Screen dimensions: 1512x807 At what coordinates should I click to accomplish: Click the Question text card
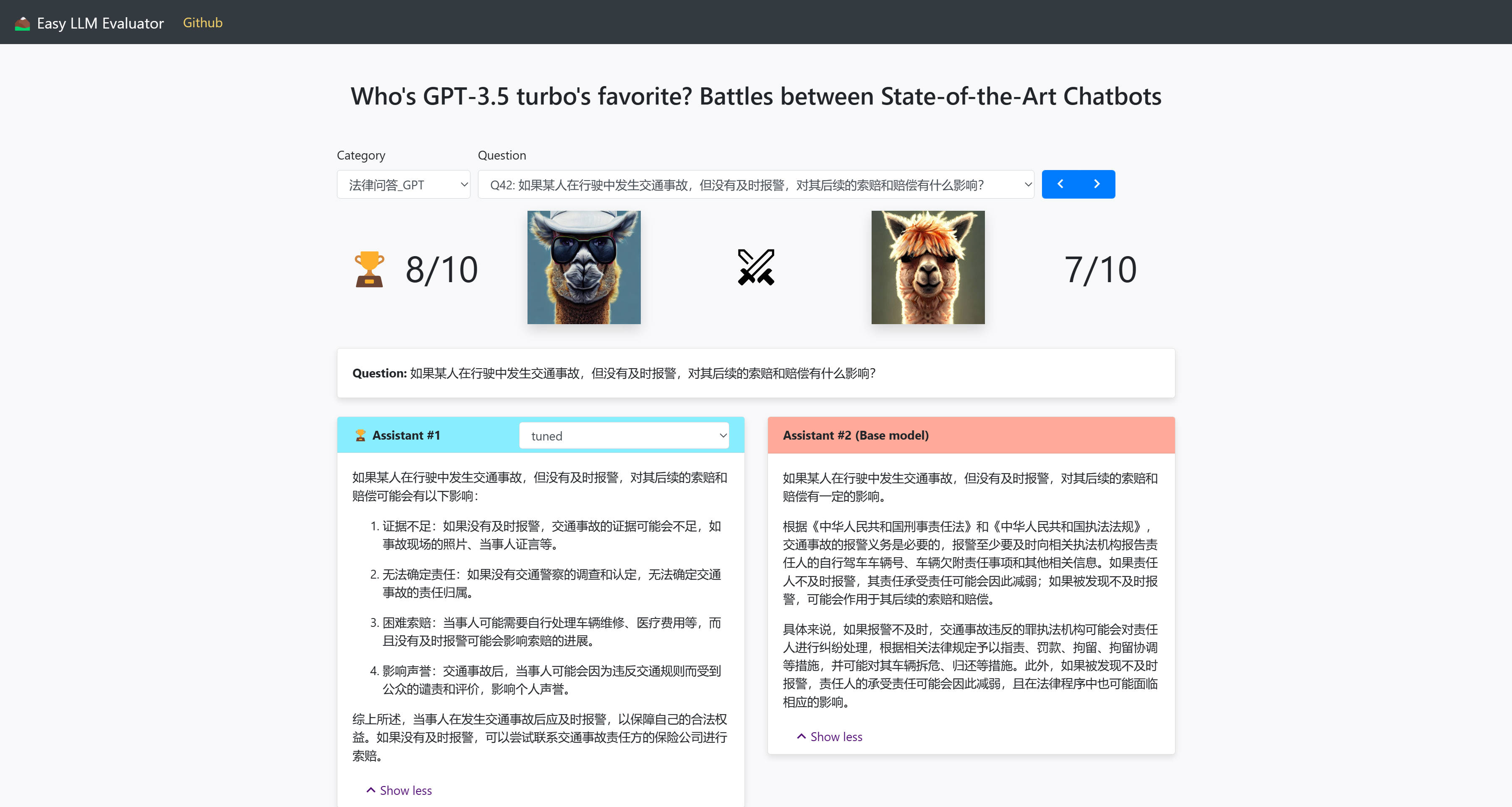[x=755, y=373]
